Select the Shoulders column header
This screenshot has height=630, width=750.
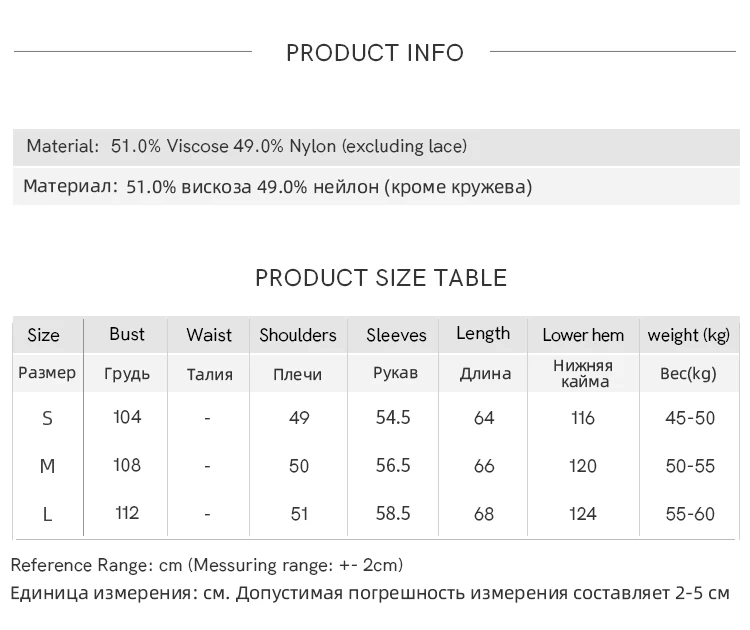[x=298, y=335]
